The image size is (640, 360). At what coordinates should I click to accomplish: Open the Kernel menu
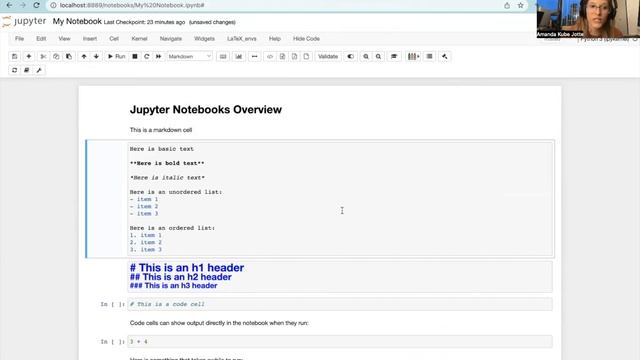tap(139, 39)
